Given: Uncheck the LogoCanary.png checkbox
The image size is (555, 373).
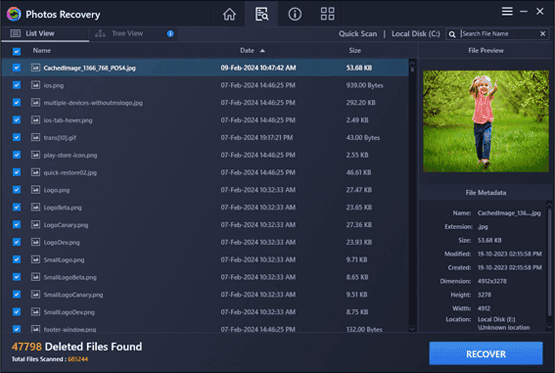Looking at the screenshot, I should [17, 225].
